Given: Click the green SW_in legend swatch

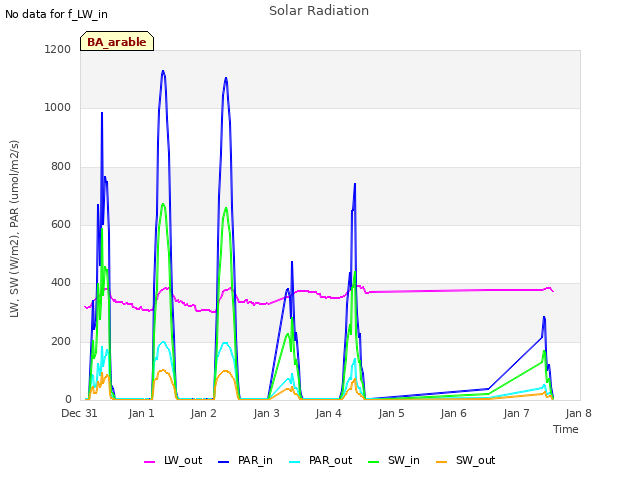Looking at the screenshot, I should [x=373, y=462].
